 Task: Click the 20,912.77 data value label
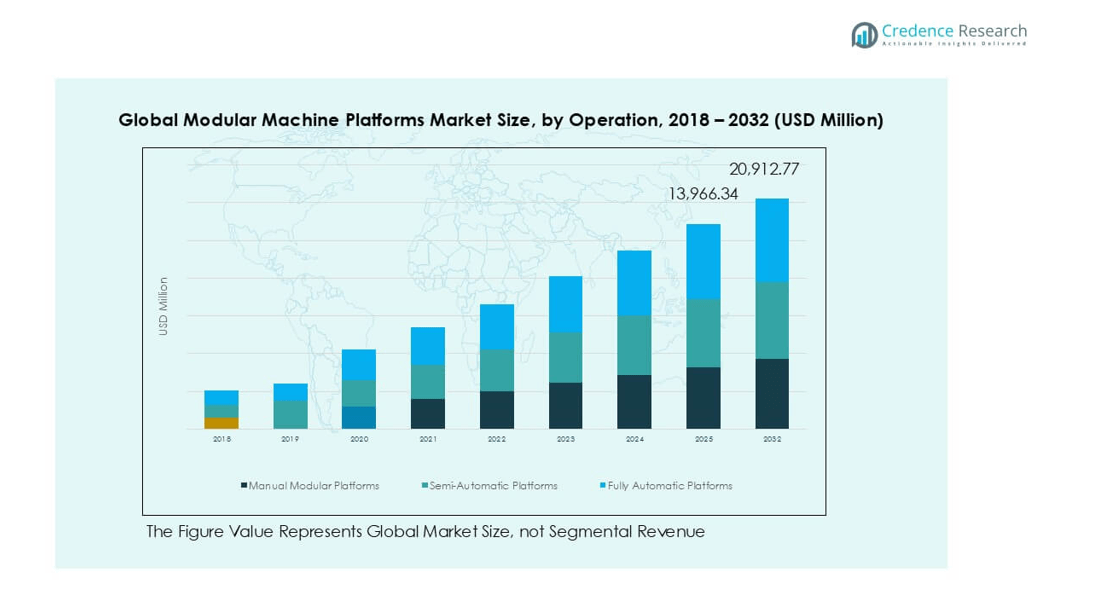click(x=763, y=169)
